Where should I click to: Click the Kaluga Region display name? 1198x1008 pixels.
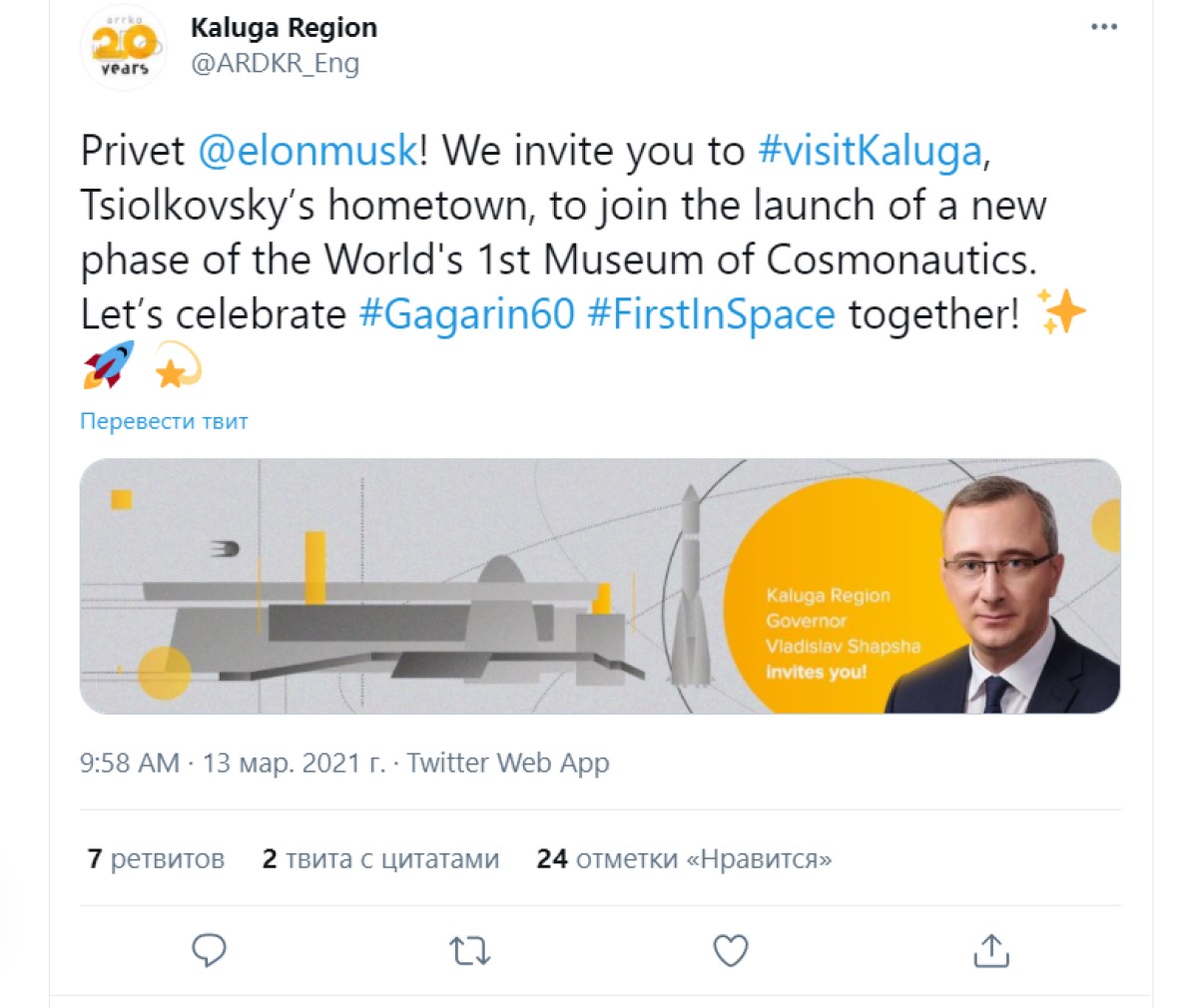pyautogui.click(x=284, y=28)
